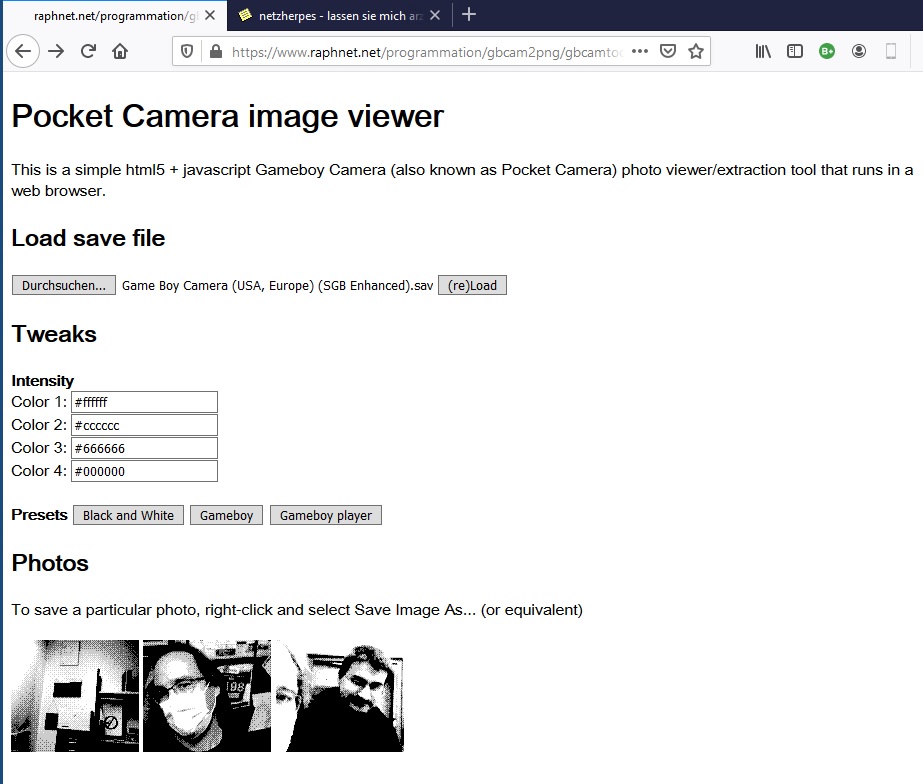Screen dimensions: 923x784
Task: Open the Library bookshelf menu
Action: [x=763, y=51]
